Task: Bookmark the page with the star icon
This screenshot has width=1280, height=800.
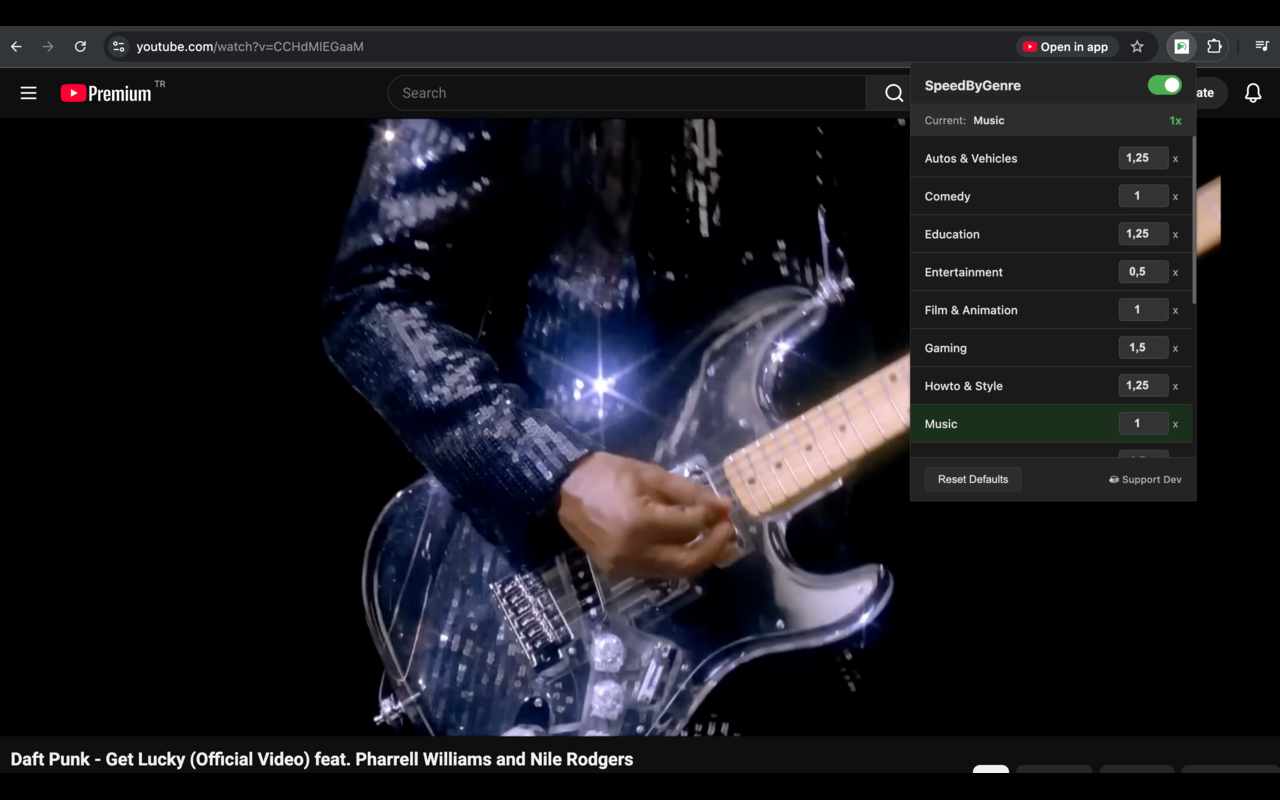Action: point(1137,46)
